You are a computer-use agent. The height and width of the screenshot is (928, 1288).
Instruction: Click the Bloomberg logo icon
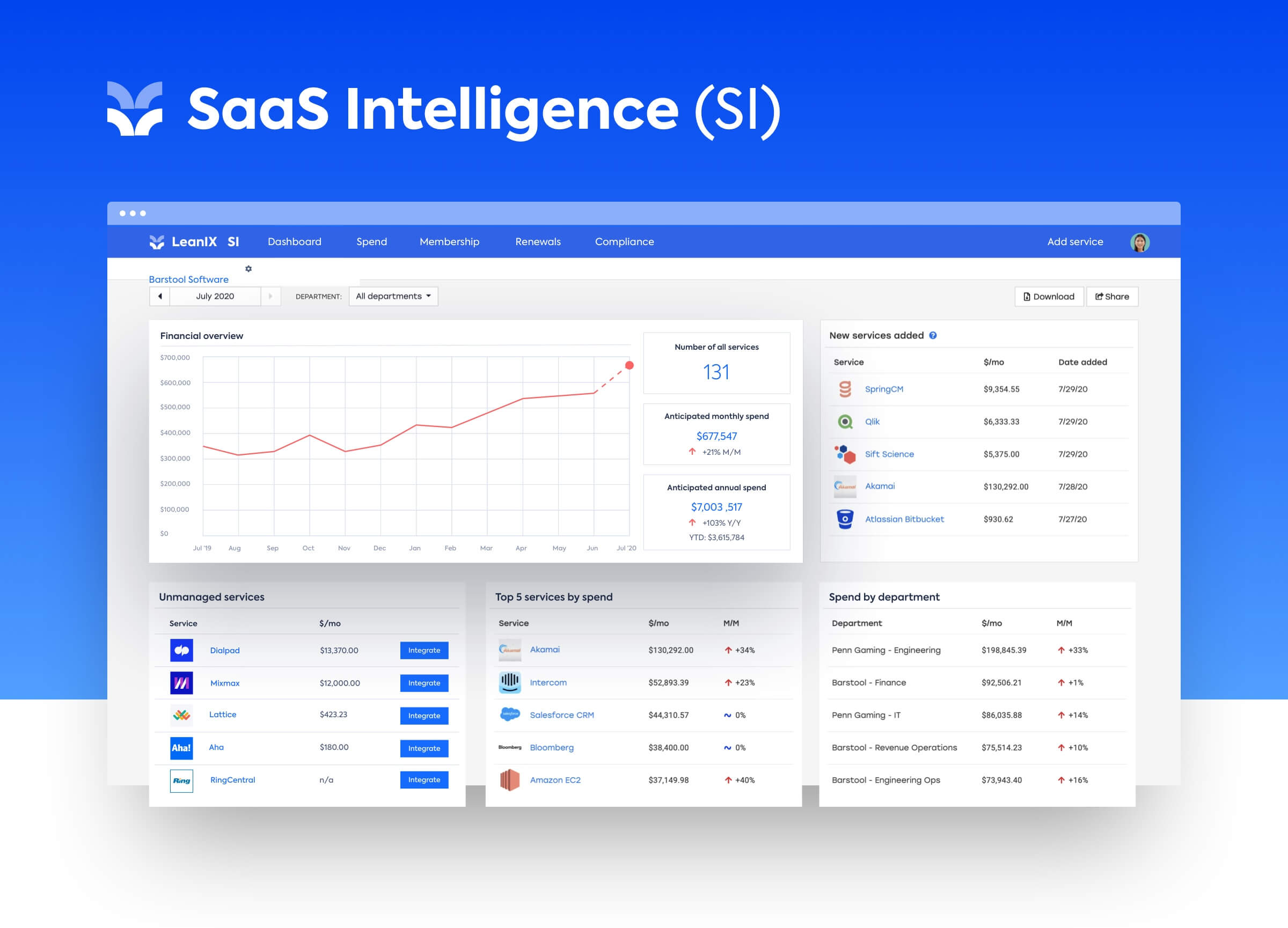(509, 748)
